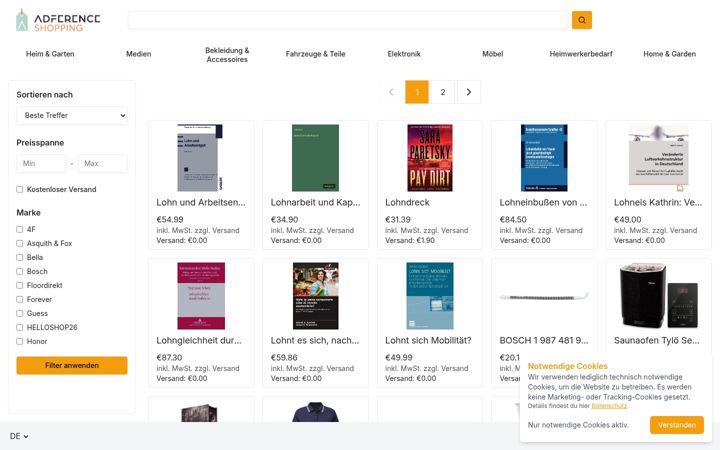Open the Elektronik category menu
Screen dimensions: 720x450
coord(404,54)
